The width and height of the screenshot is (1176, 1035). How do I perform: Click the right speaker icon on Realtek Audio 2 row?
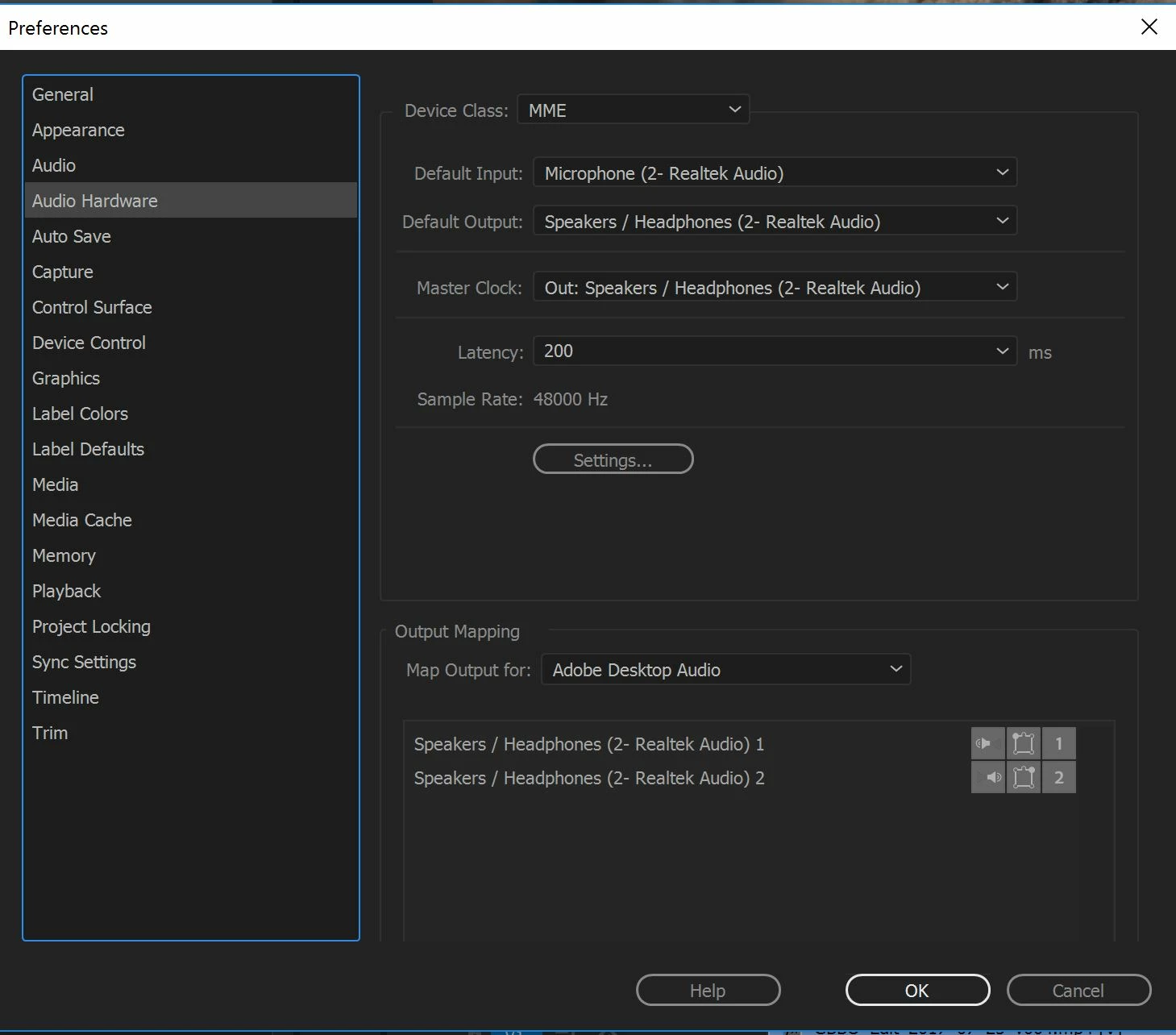pyautogui.click(x=987, y=777)
